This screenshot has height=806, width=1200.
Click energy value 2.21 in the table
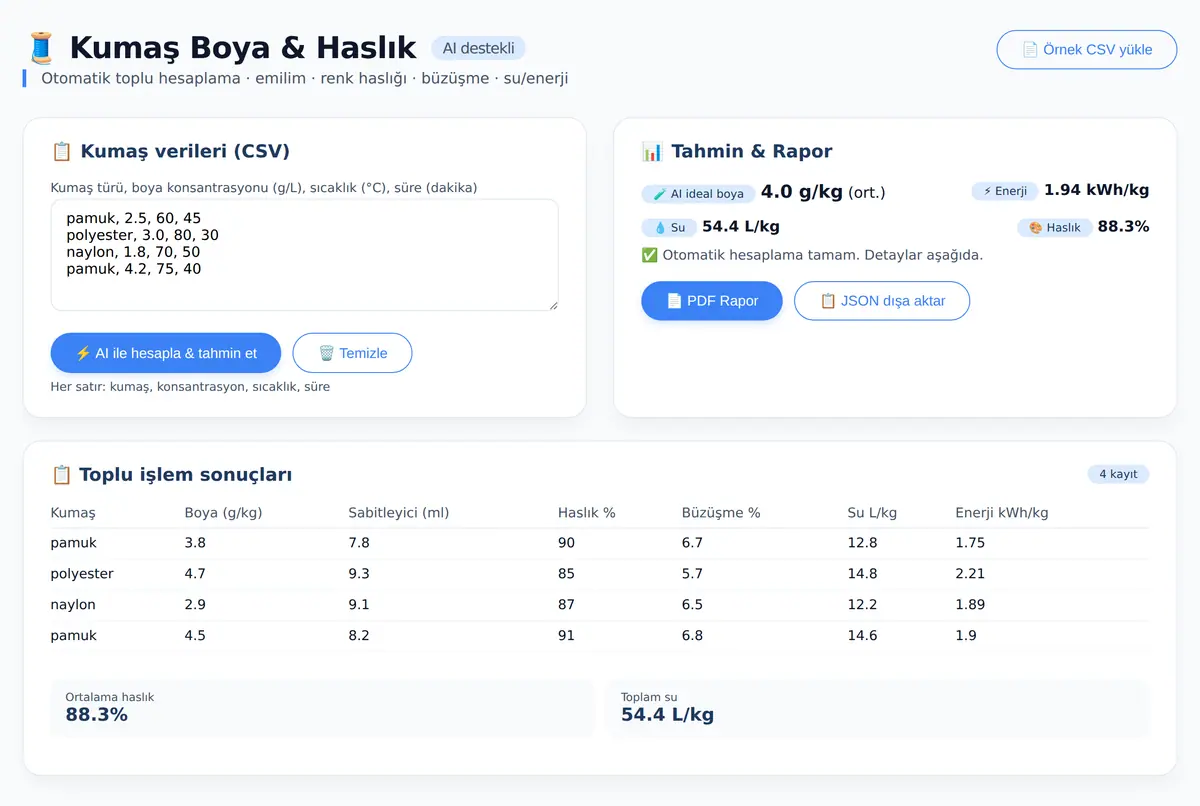click(x=970, y=574)
